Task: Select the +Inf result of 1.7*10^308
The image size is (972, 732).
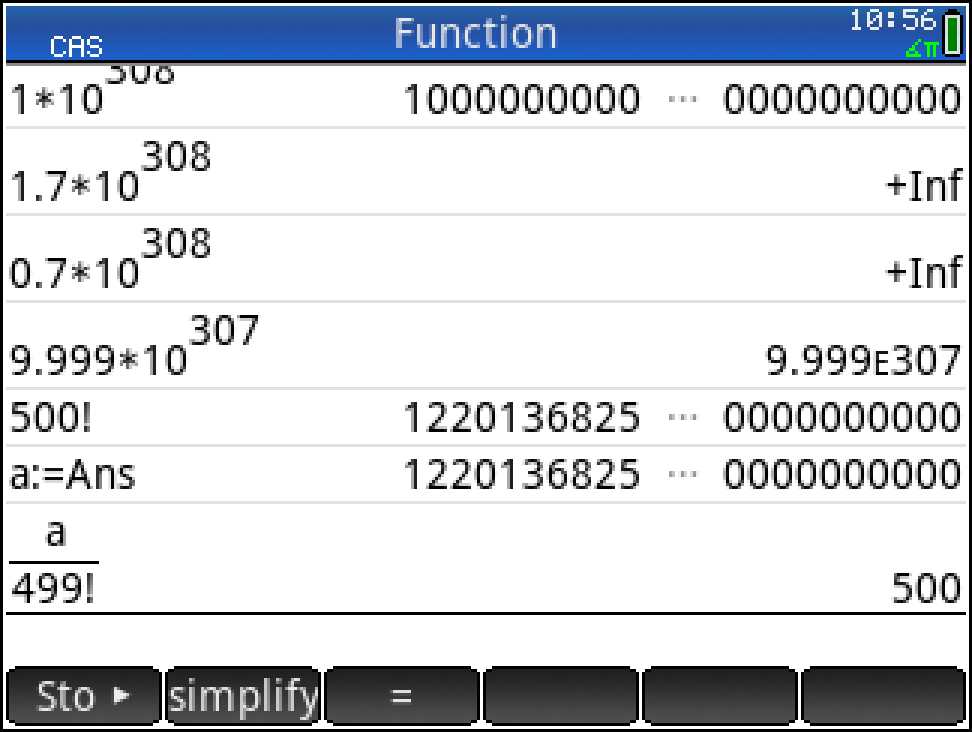Action: (922, 187)
